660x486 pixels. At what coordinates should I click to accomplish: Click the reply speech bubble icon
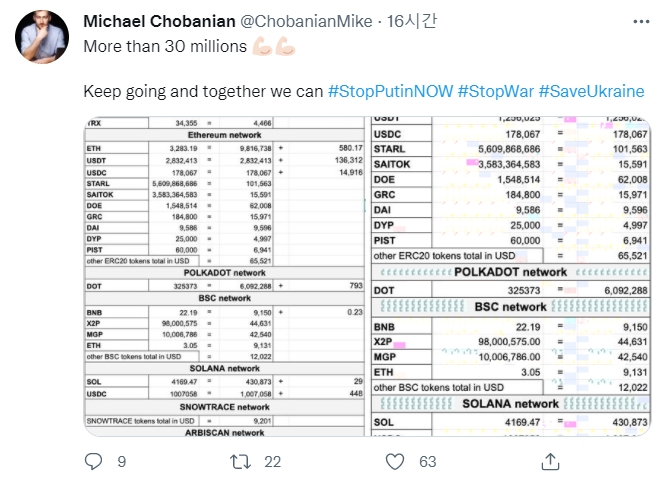(93, 461)
